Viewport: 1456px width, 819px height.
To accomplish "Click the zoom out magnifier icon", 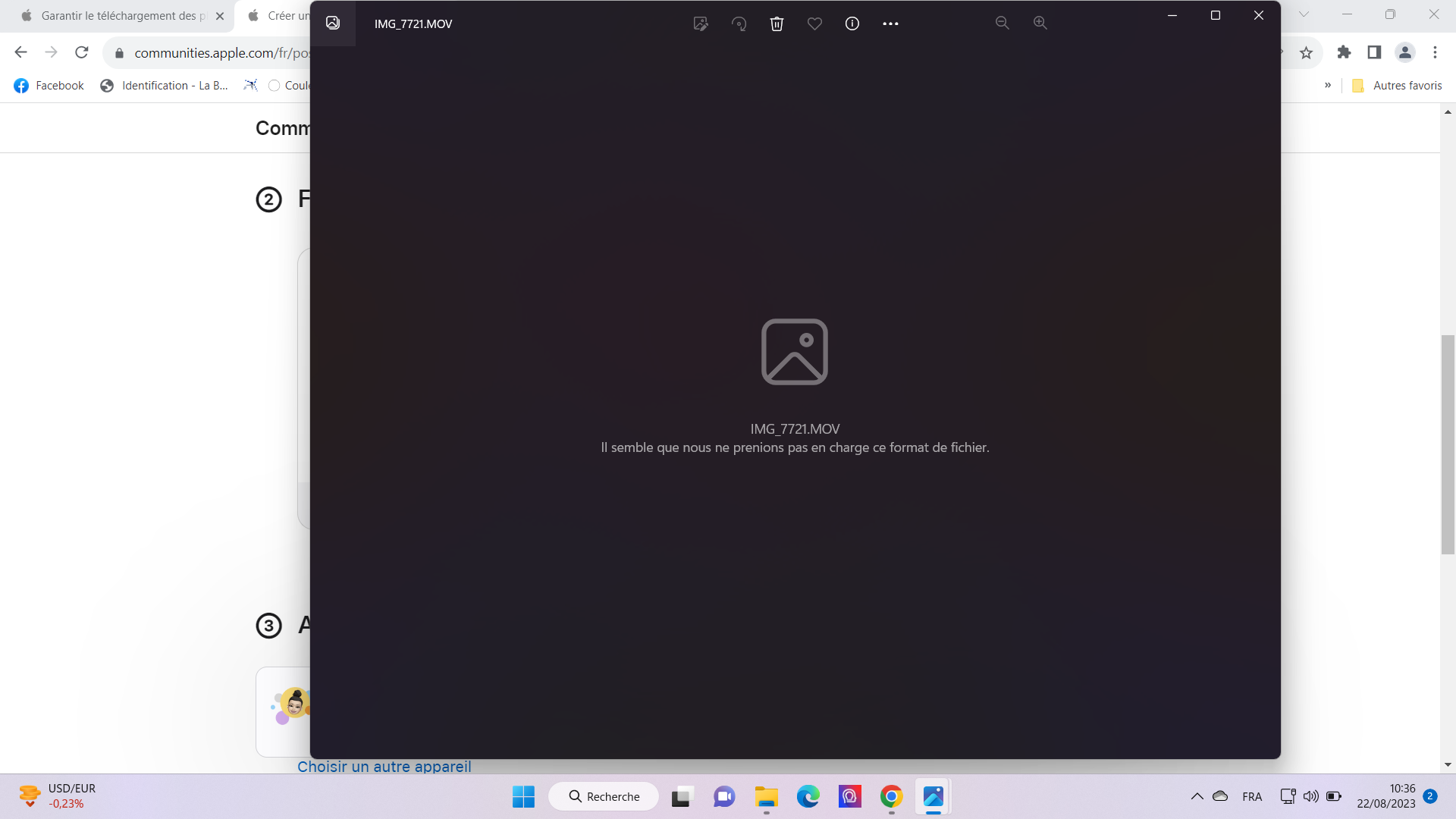I will 1003,24.
